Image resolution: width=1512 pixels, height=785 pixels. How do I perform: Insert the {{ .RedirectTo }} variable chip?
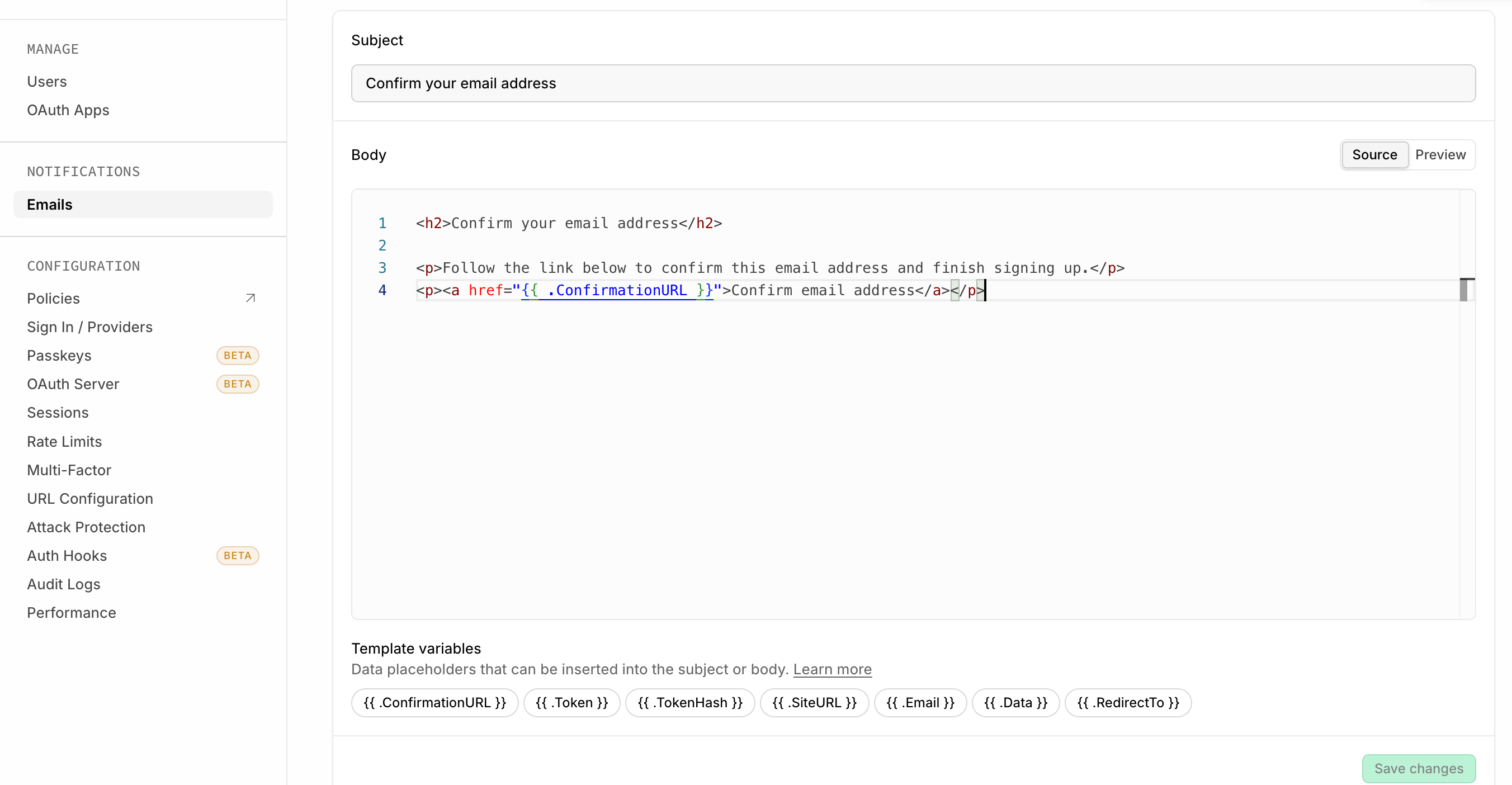pyautogui.click(x=1128, y=702)
